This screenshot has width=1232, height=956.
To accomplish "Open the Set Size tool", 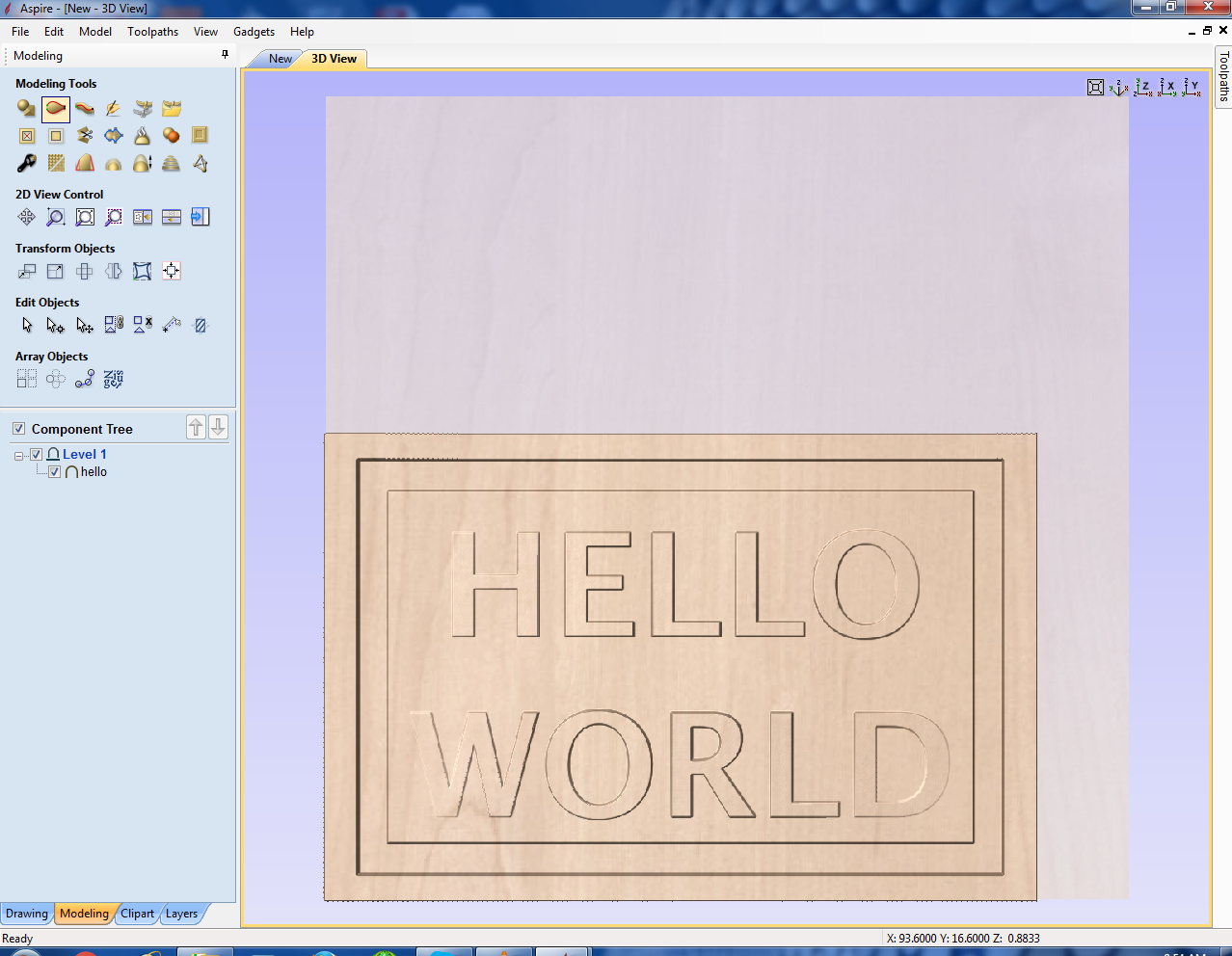I will click(56, 272).
